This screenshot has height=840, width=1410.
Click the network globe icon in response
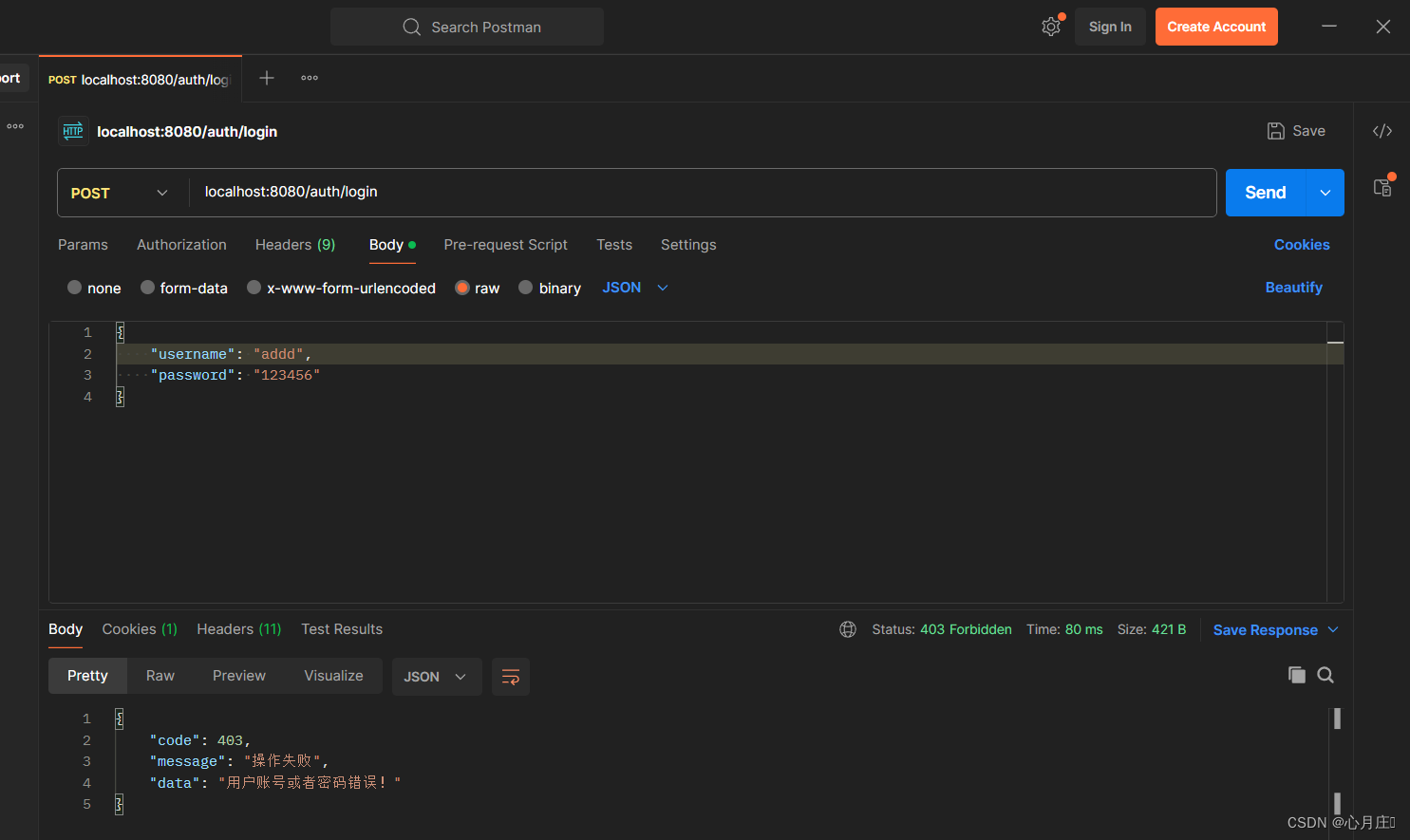(848, 629)
